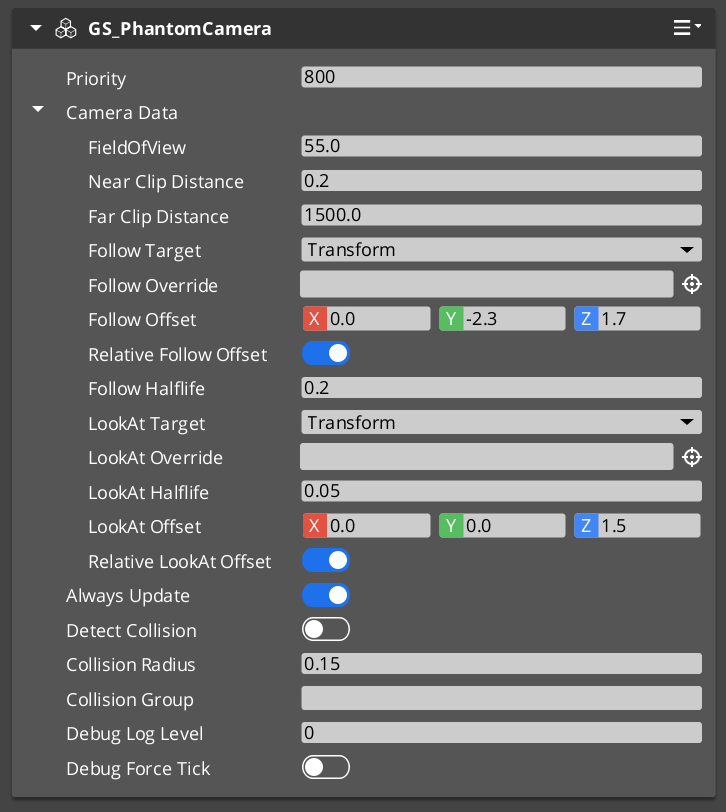Enable the Detect Collision toggle
The image size is (726, 812).
[325, 629]
